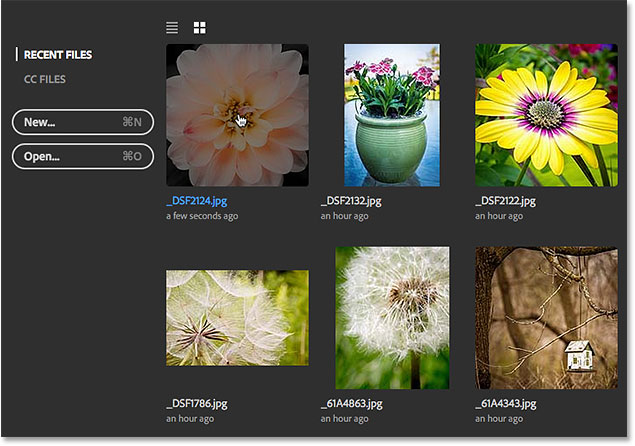Screen dimensions: 635x446
Task: Switch to list view icon
Action: (172, 28)
